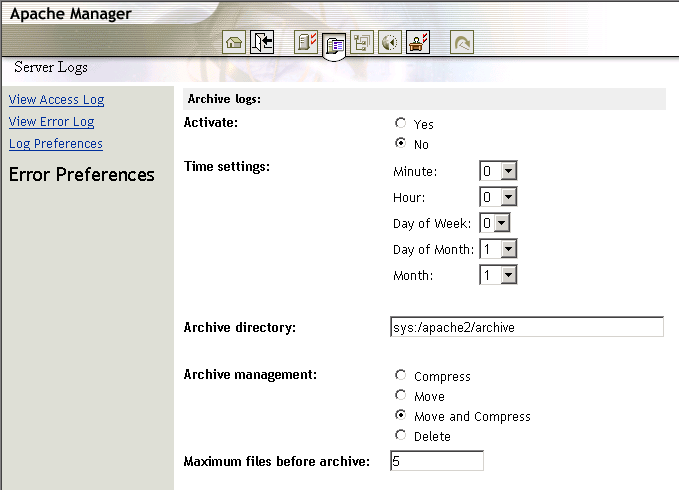
Task: Click the selected Server Logs icon
Action: pyautogui.click(x=334, y=45)
